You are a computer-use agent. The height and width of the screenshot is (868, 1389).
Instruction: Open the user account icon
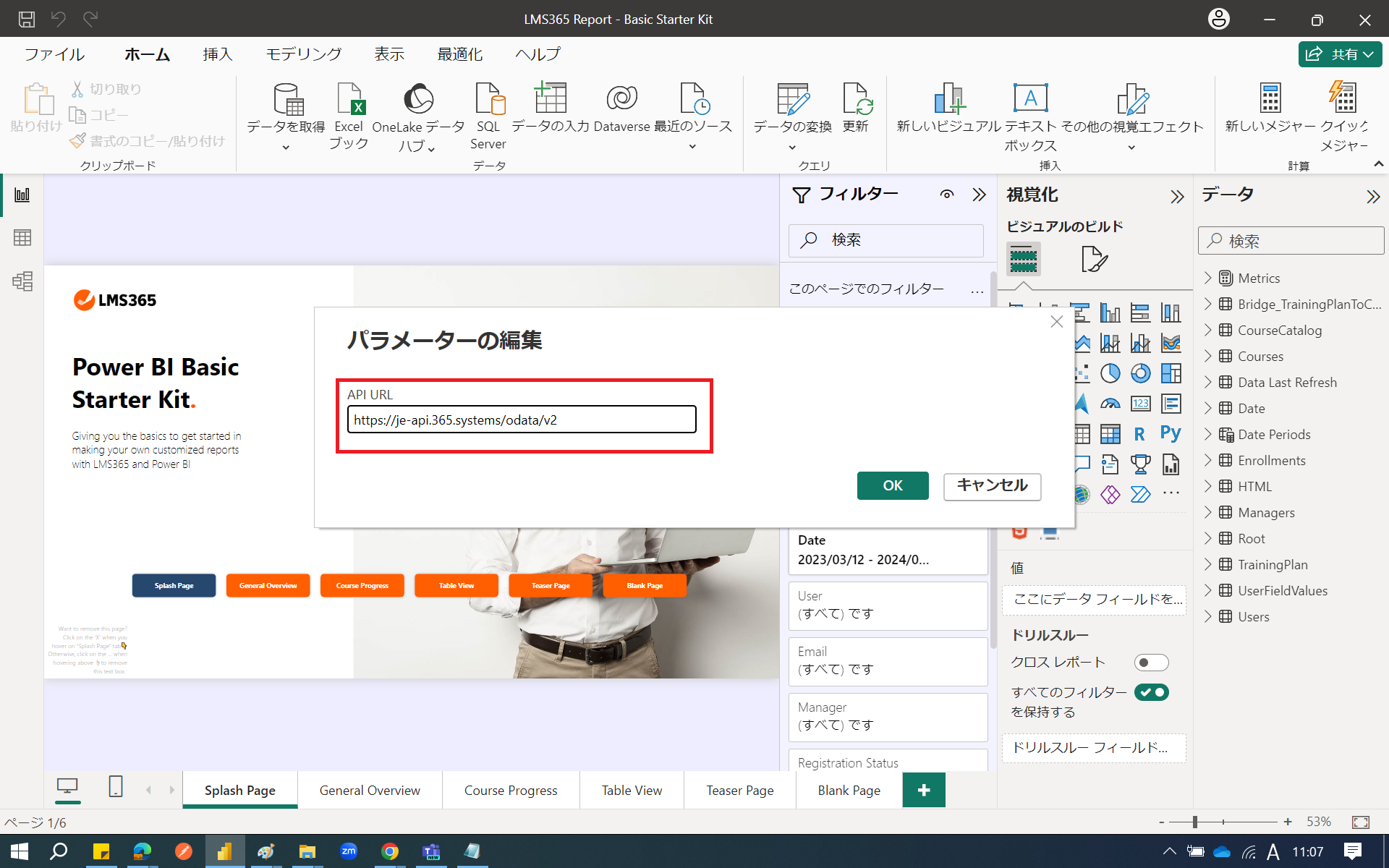point(1219,20)
